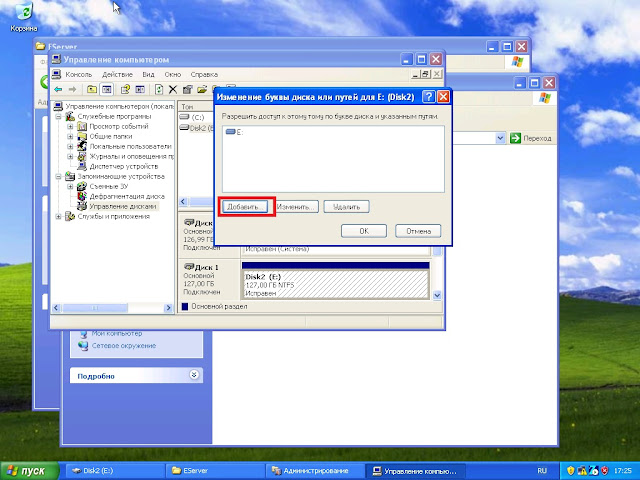Click the Мой компьютер link in Explorer sidebar
This screenshot has height=480, width=640.
(x=117, y=333)
